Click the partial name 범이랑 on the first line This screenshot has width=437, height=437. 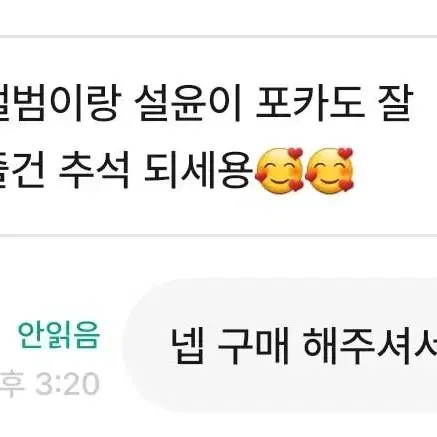[x=58, y=103]
